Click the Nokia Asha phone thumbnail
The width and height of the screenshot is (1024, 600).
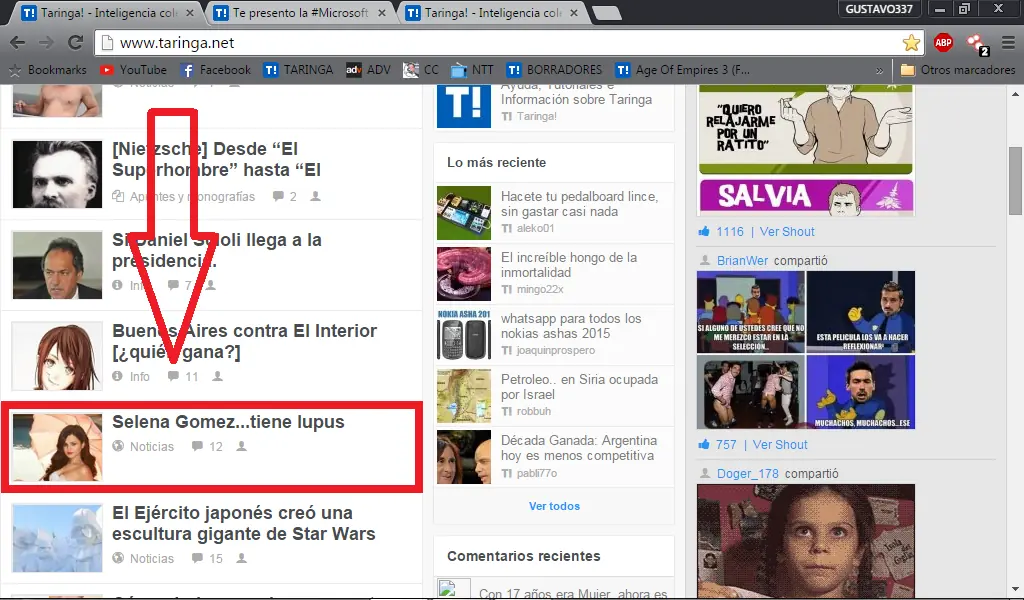tap(464, 335)
